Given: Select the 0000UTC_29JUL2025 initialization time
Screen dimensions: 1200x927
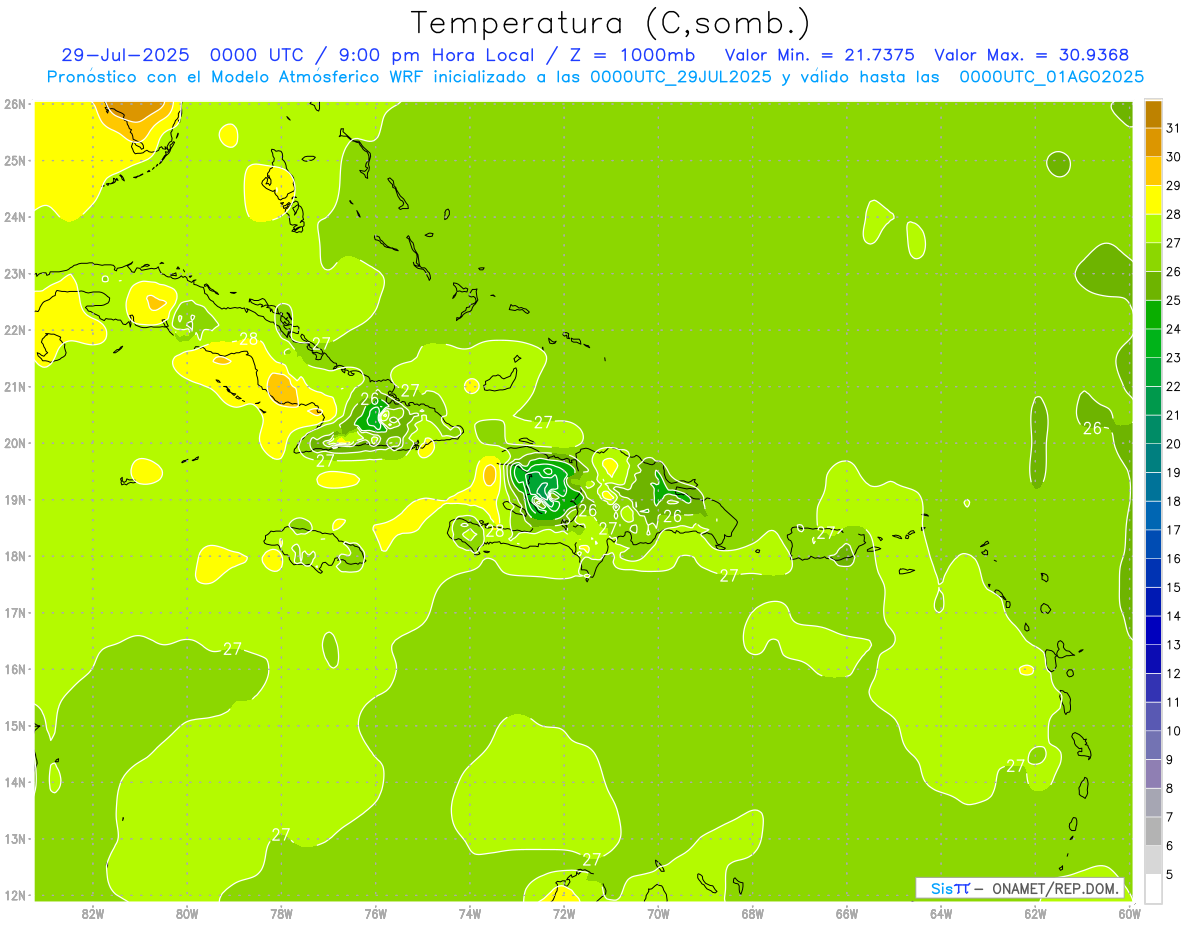Looking at the screenshot, I should (x=681, y=77).
